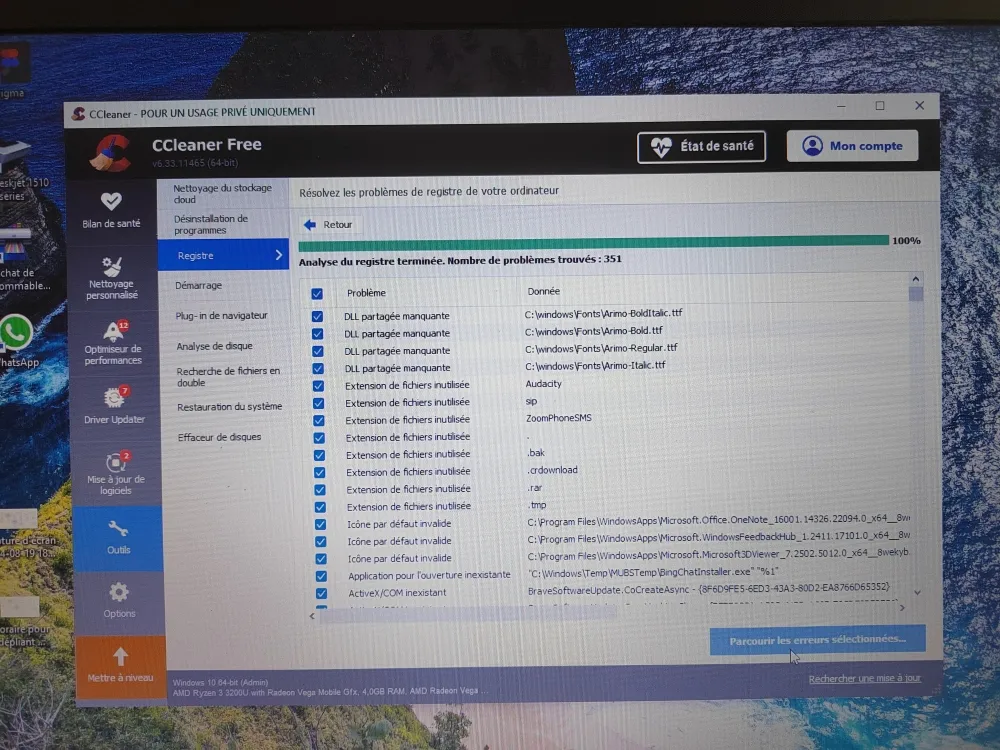Open Options gear icon in sidebar
Image resolution: width=1000 pixels, height=750 pixels.
coord(119,592)
